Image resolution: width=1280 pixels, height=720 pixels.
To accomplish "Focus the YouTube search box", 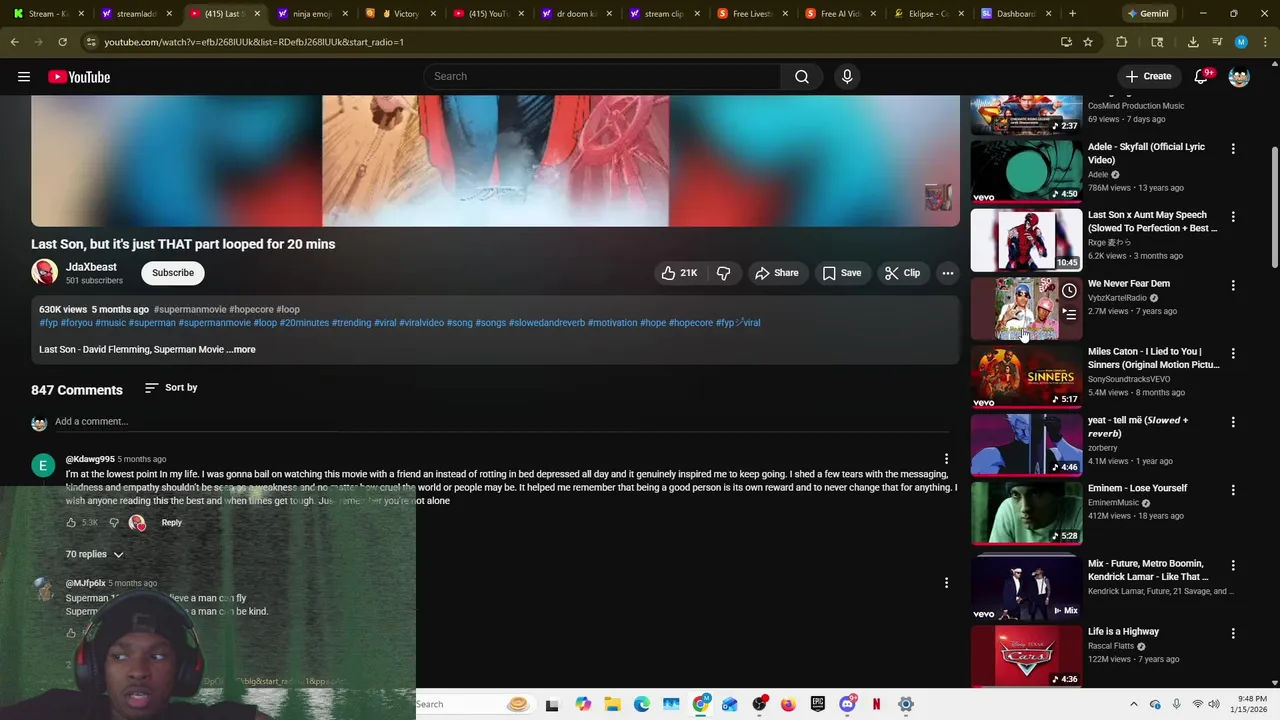I will tap(602, 77).
